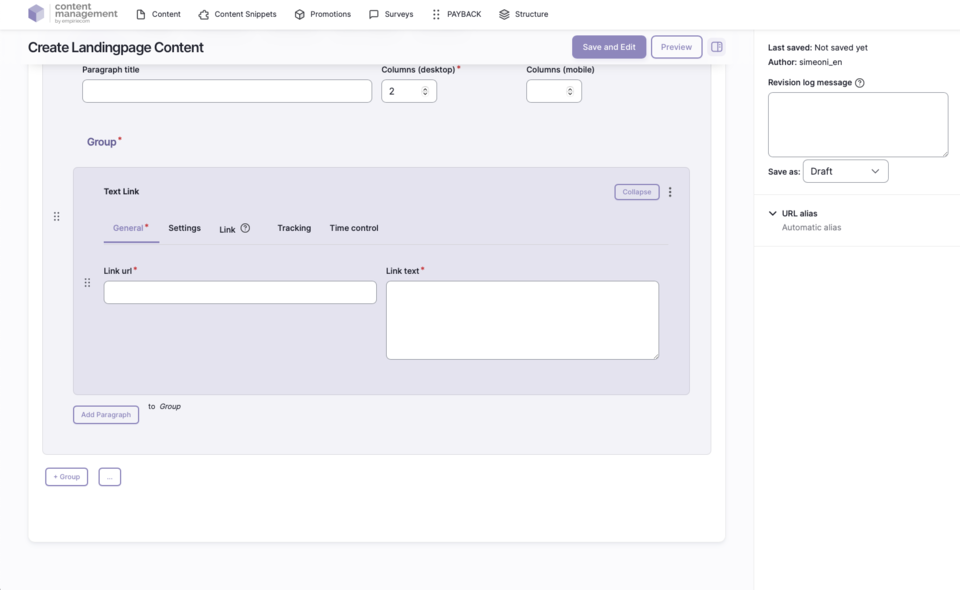The image size is (960, 590).
Task: Toggle the sidebar panel icon beside Preview
Action: 717,47
